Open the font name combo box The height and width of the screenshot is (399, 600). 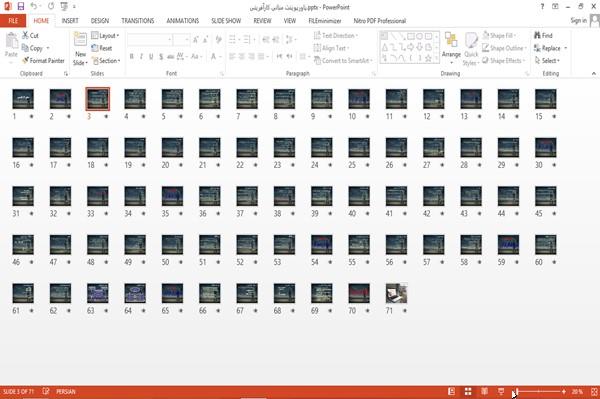tap(149, 39)
